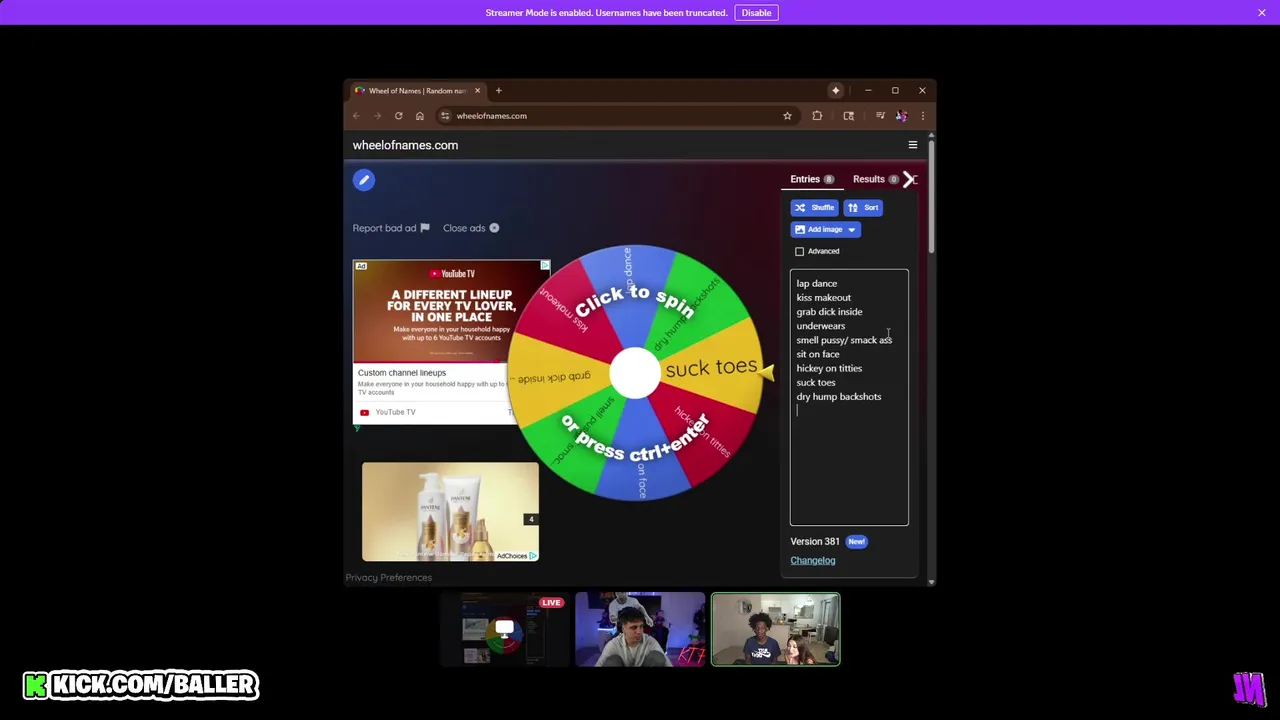1280x720 pixels.
Task: Click the address bar URL
Action: [x=491, y=116]
